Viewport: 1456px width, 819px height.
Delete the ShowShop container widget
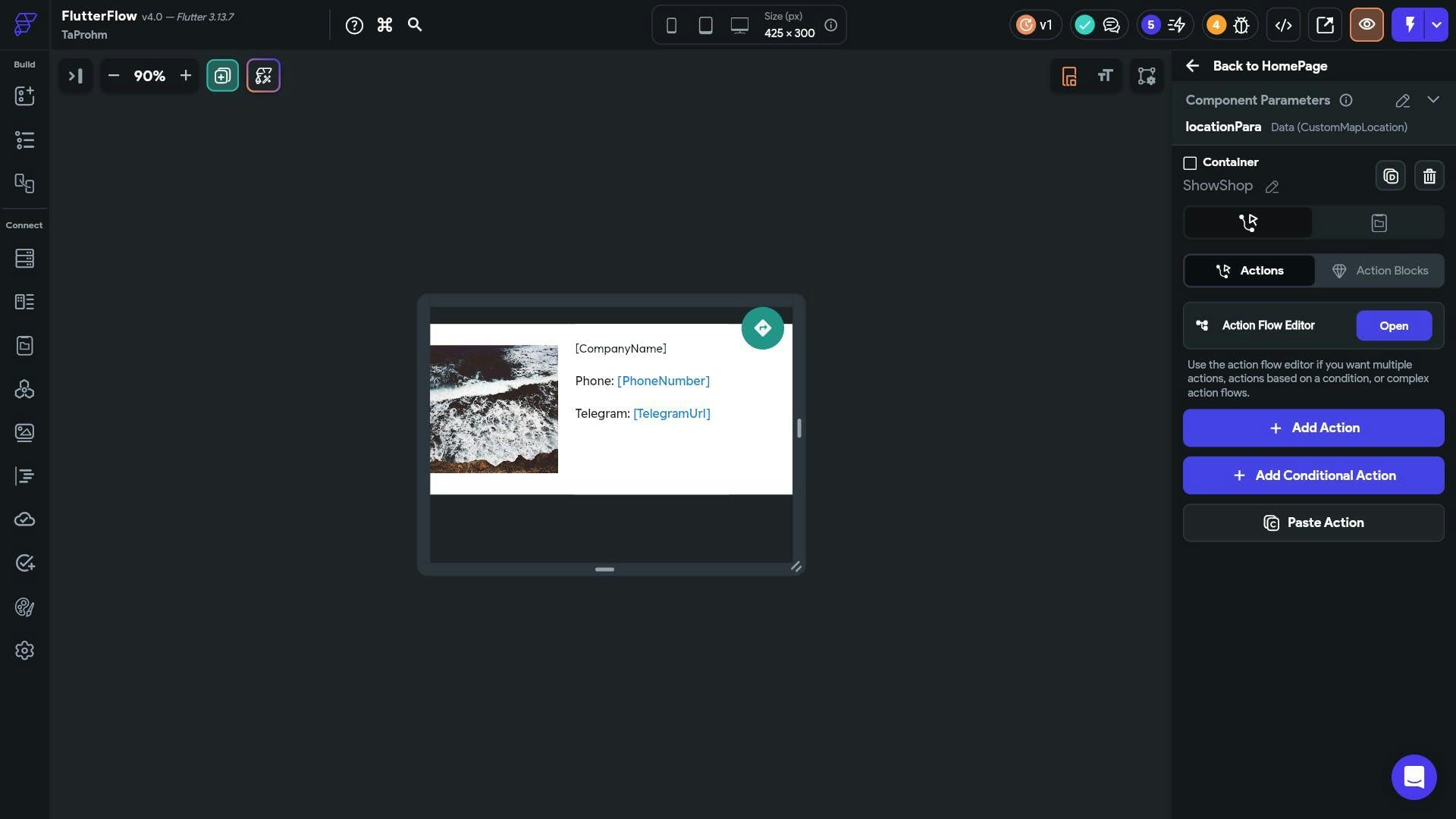tap(1429, 177)
